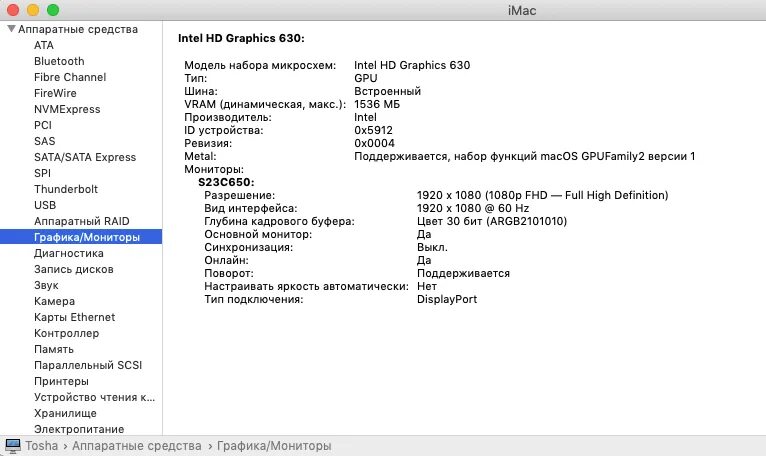The image size is (766, 456).
Task: Click the Intel HD Graphics 630 heading
Action: tap(241, 38)
